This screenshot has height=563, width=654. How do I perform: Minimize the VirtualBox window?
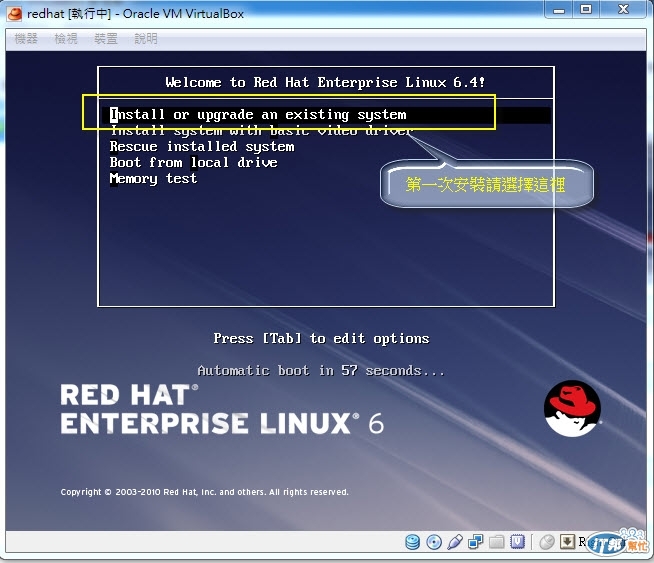559,10
